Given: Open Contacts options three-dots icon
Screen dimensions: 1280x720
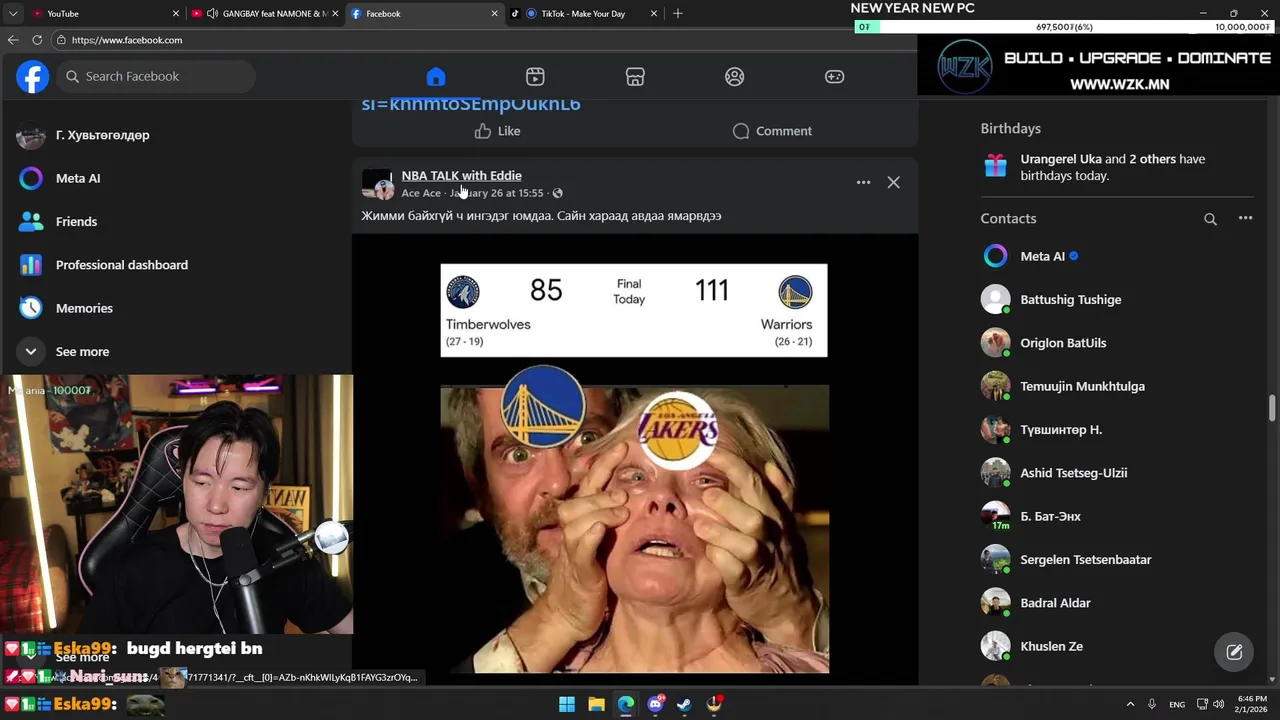Looking at the screenshot, I should tap(1245, 218).
